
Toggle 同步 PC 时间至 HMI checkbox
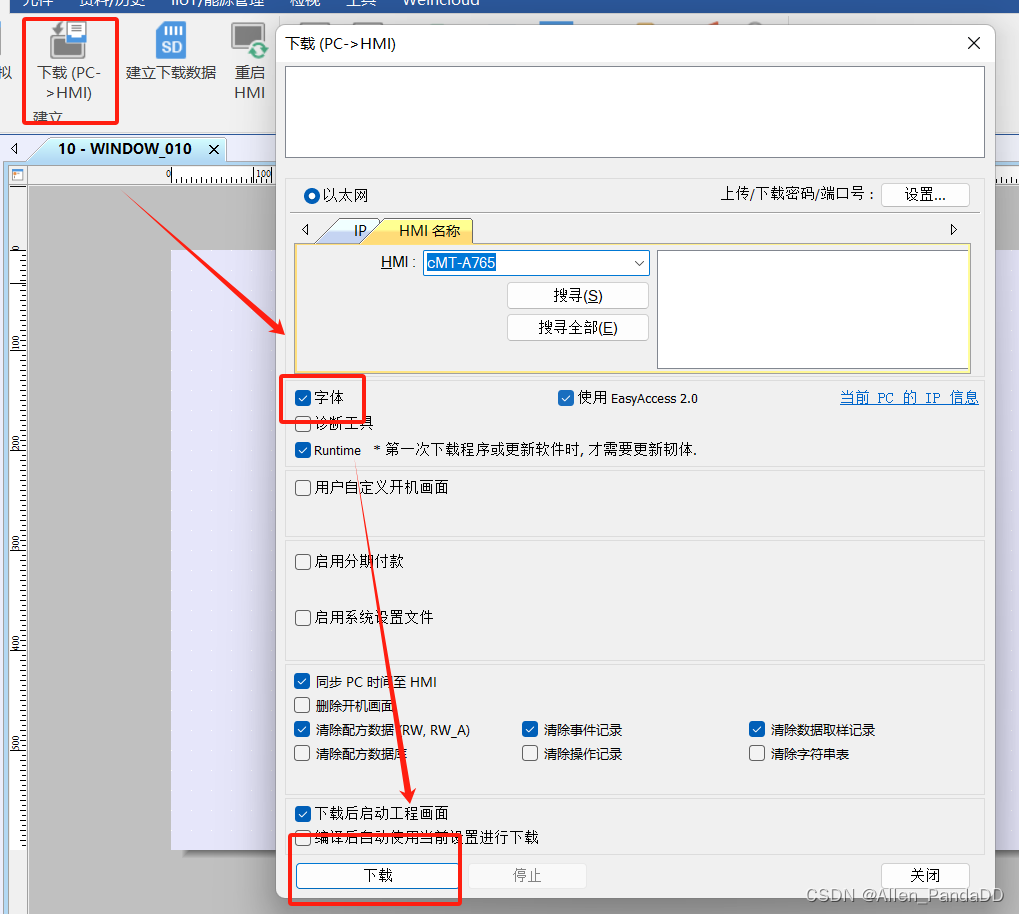click(x=302, y=681)
